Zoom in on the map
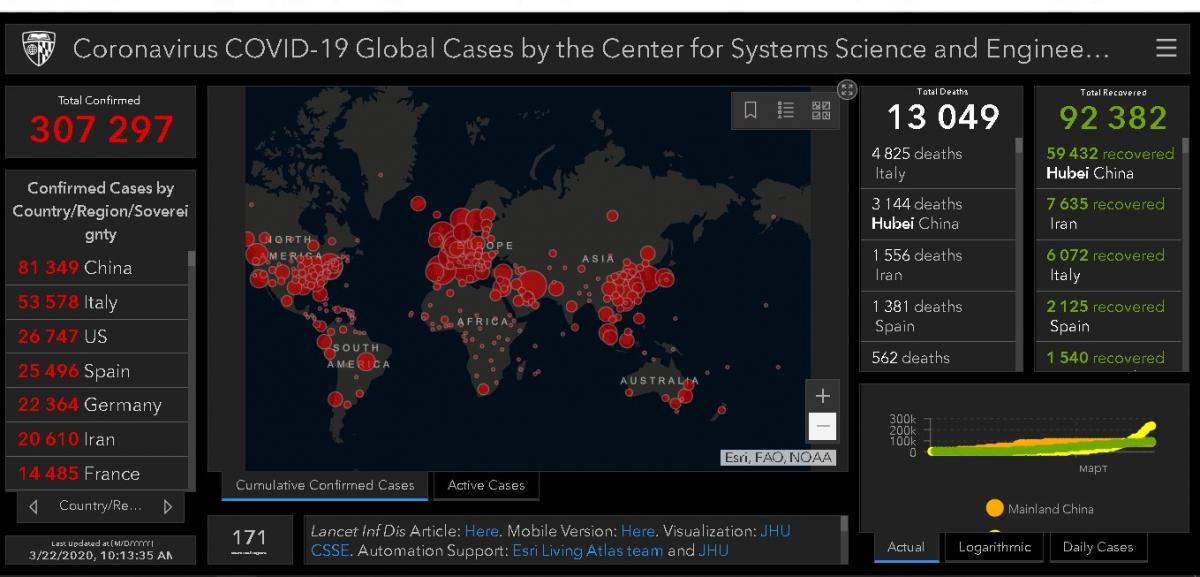Screen dimensions: 1200x577 click(x=822, y=395)
